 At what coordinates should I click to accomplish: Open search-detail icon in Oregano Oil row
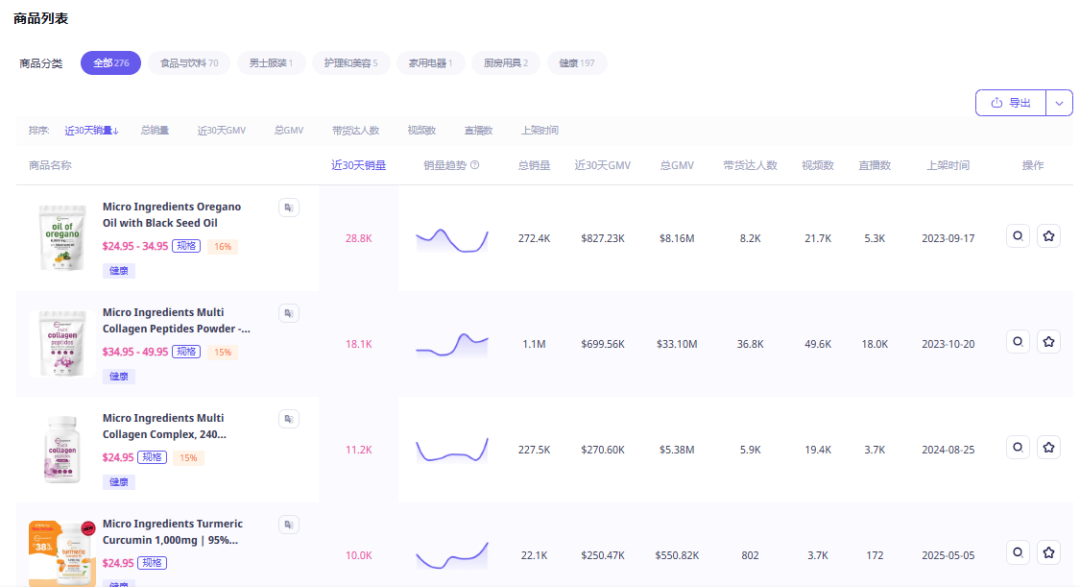pyautogui.click(x=1017, y=236)
